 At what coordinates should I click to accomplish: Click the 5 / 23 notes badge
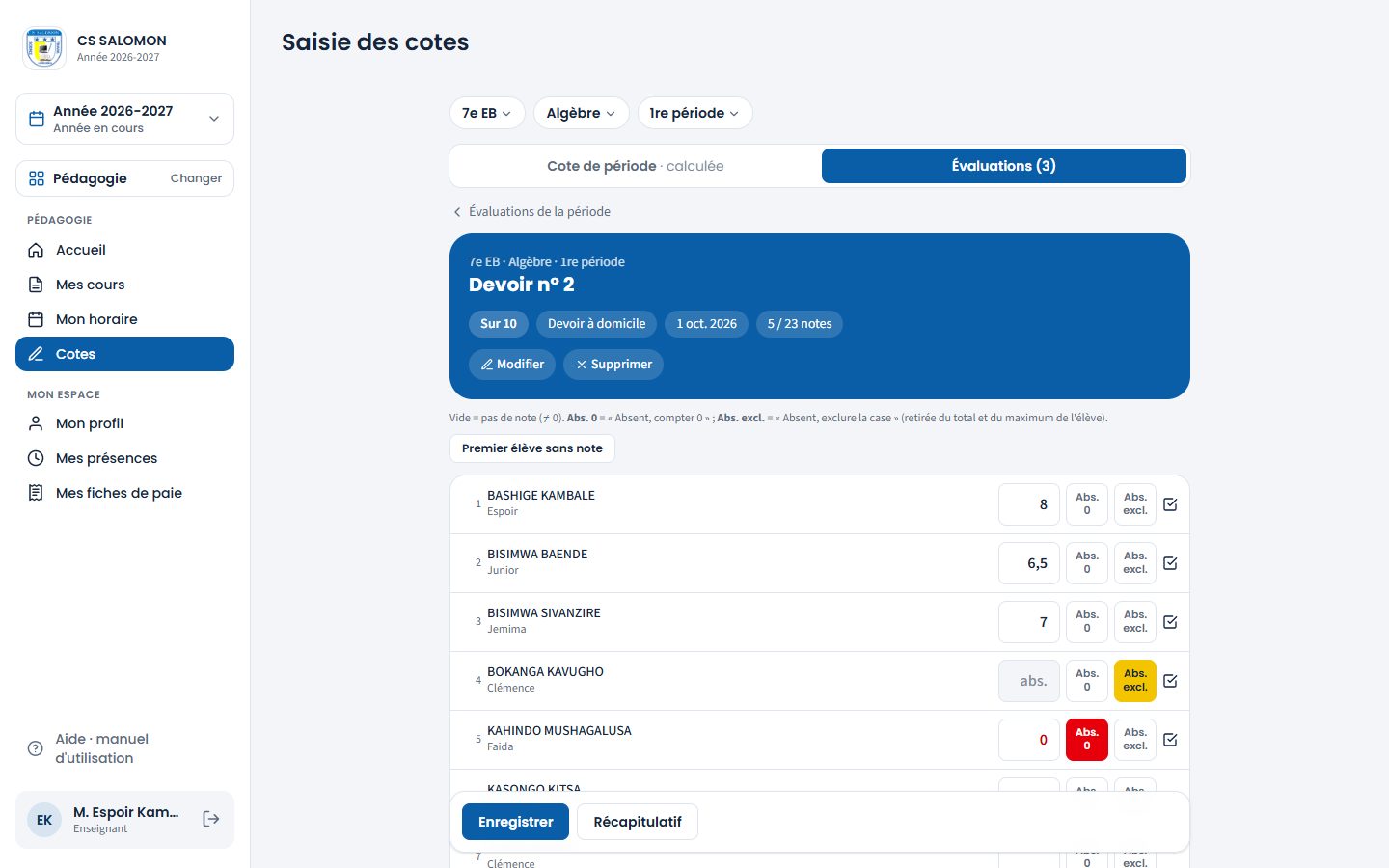800,324
